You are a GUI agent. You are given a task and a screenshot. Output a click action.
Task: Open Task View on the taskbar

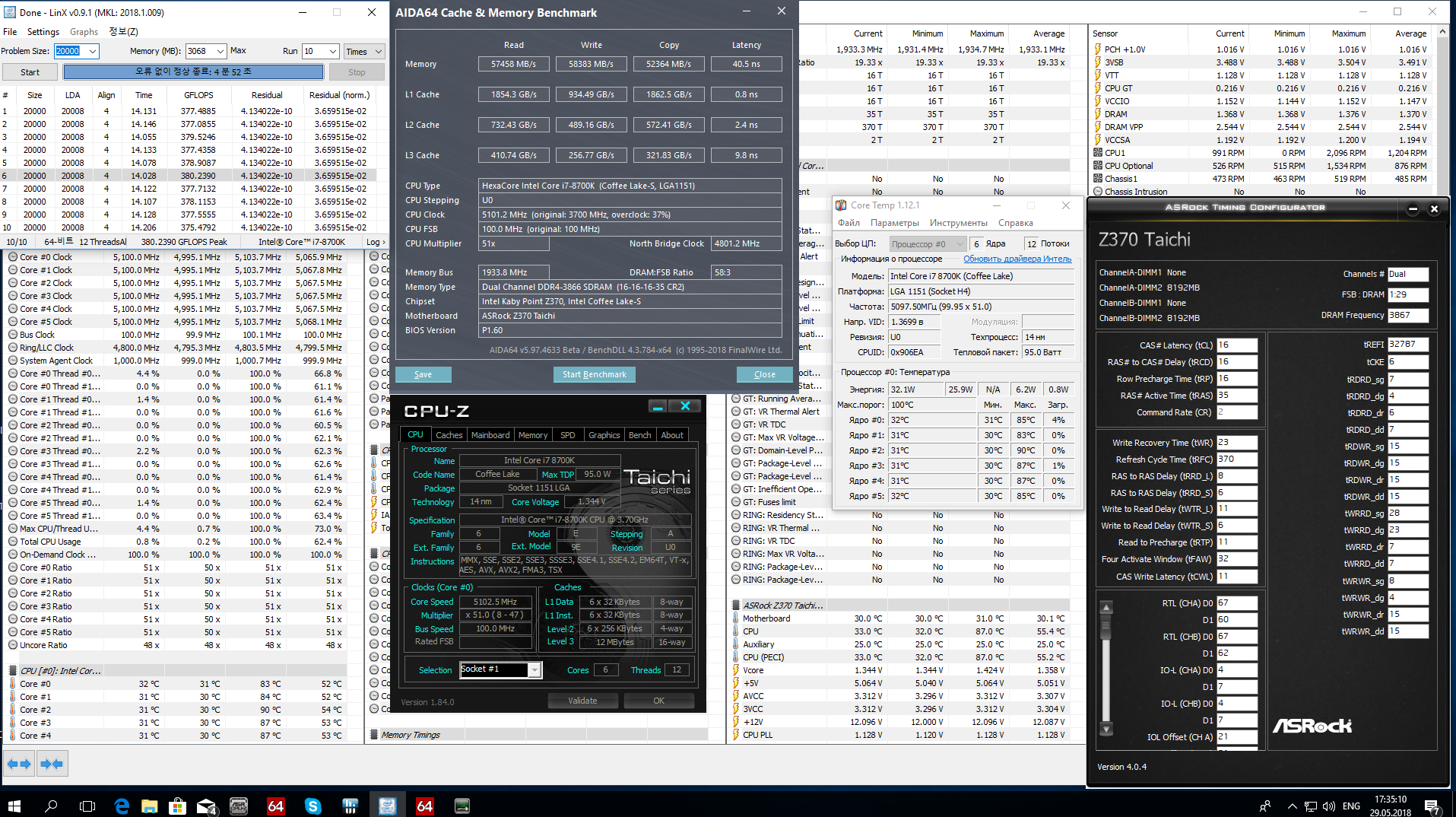(x=87, y=806)
